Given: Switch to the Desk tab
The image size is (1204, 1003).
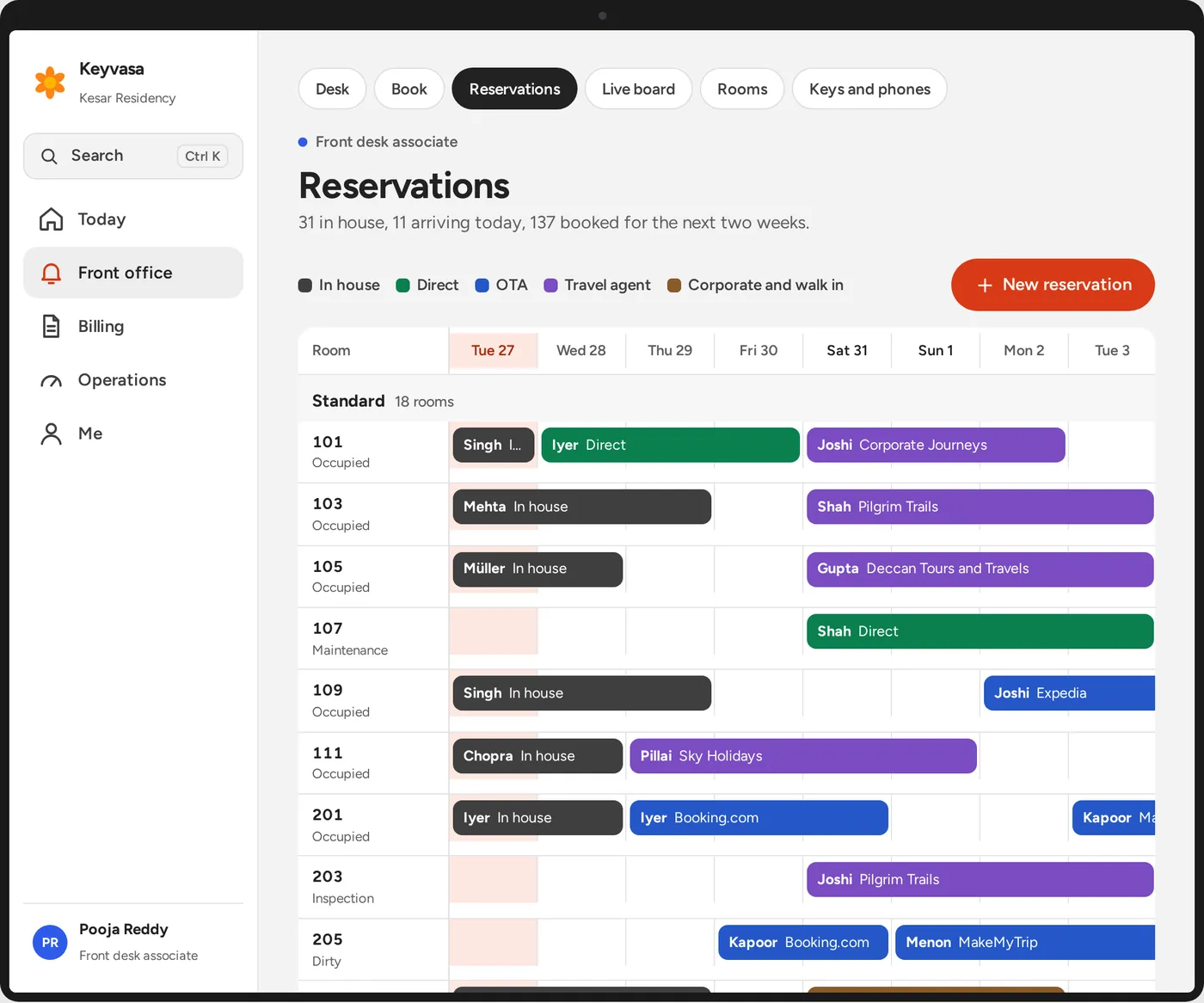Looking at the screenshot, I should (x=332, y=89).
